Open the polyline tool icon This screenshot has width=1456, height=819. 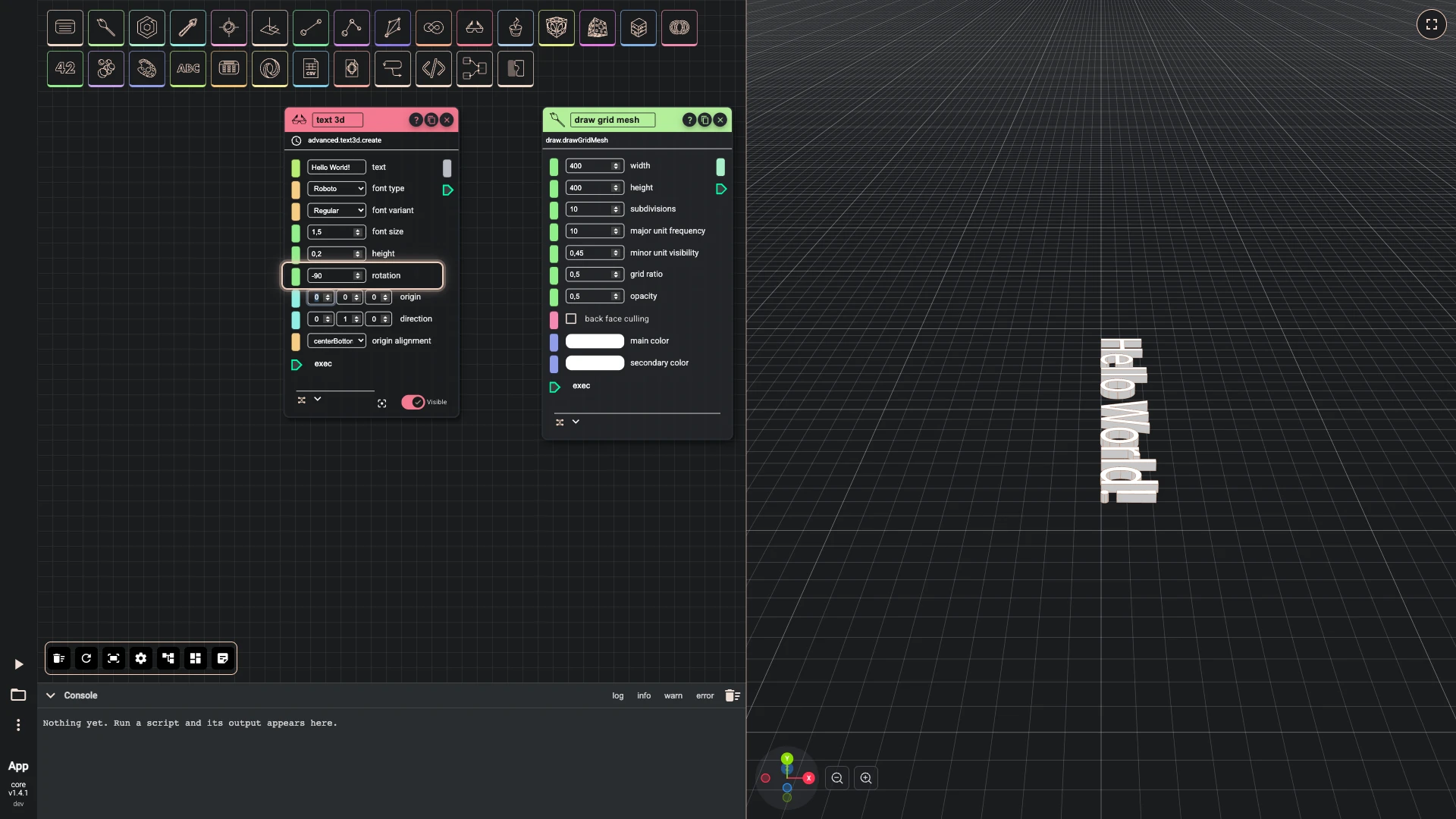352,28
